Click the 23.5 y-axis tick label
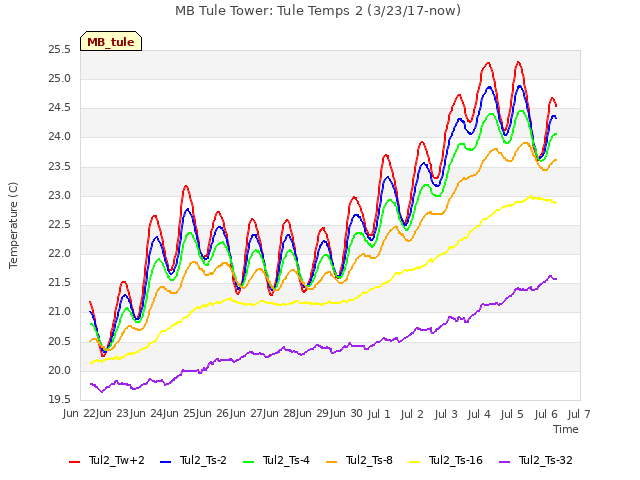 [x=59, y=167]
